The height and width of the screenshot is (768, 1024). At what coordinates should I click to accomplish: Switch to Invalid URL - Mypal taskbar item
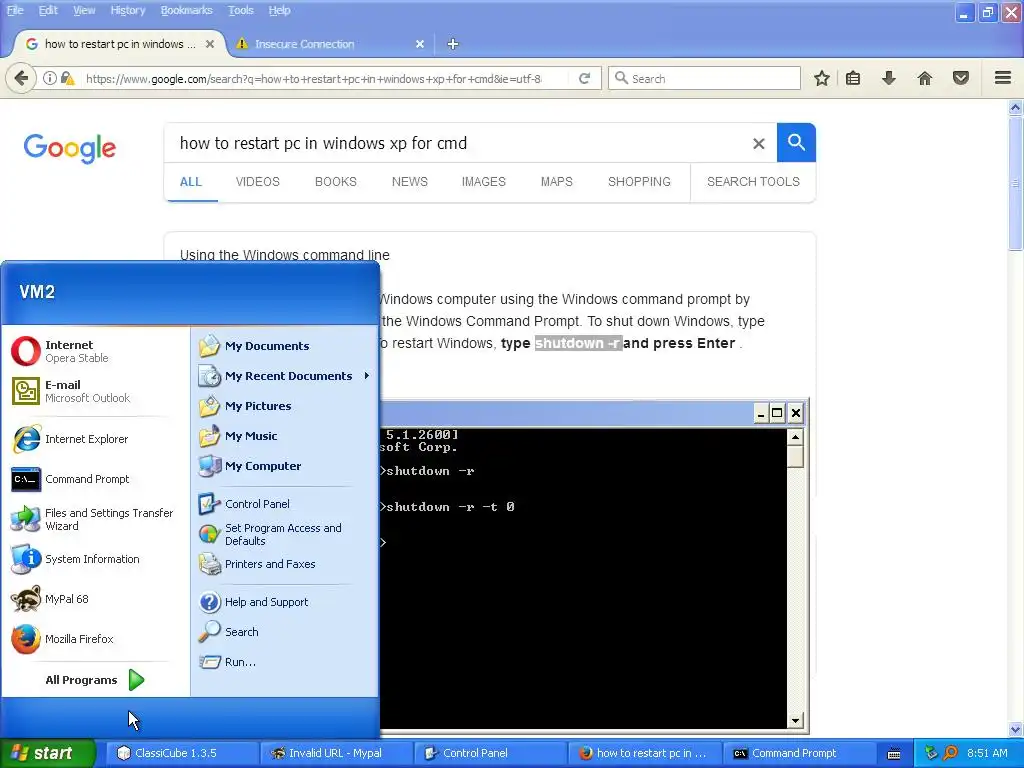(336, 753)
